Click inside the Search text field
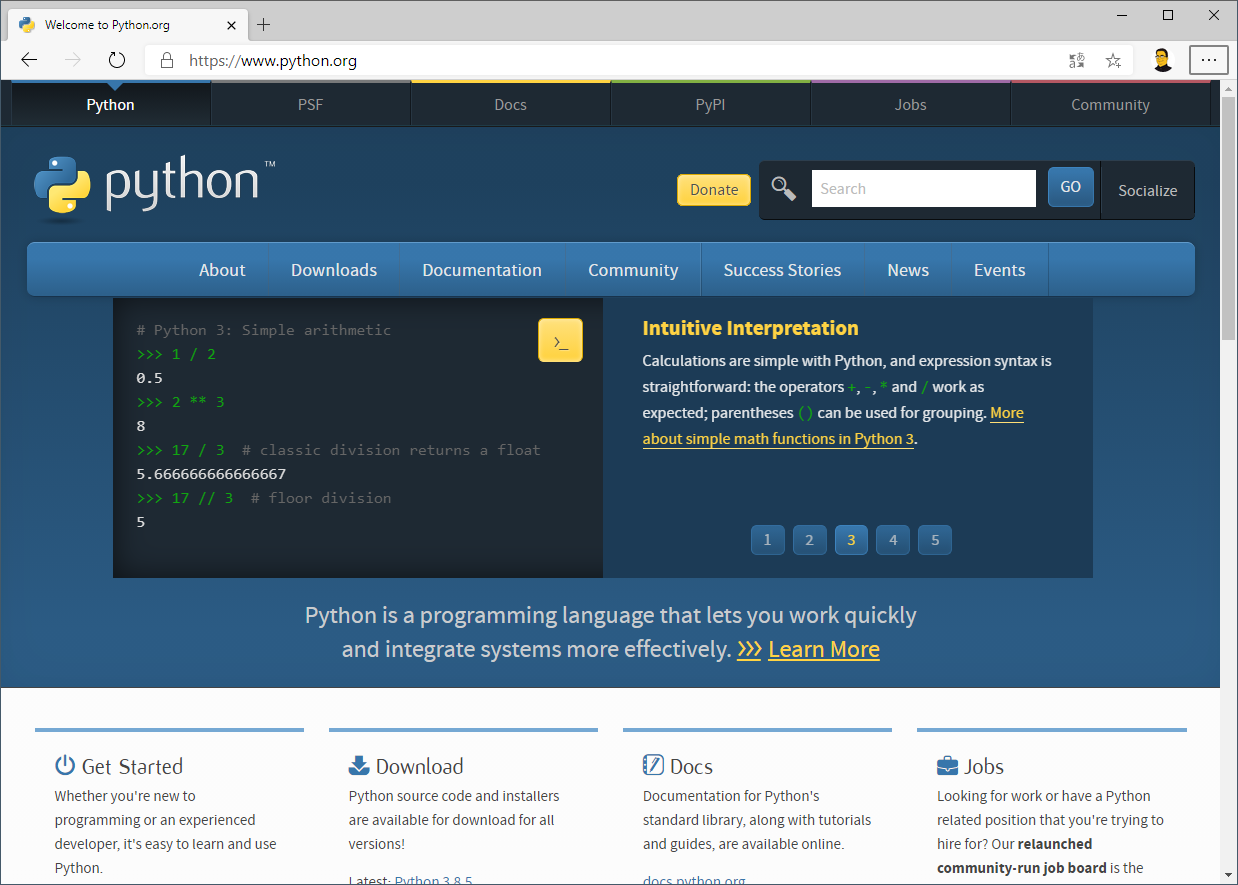This screenshot has width=1238, height=885. click(923, 189)
